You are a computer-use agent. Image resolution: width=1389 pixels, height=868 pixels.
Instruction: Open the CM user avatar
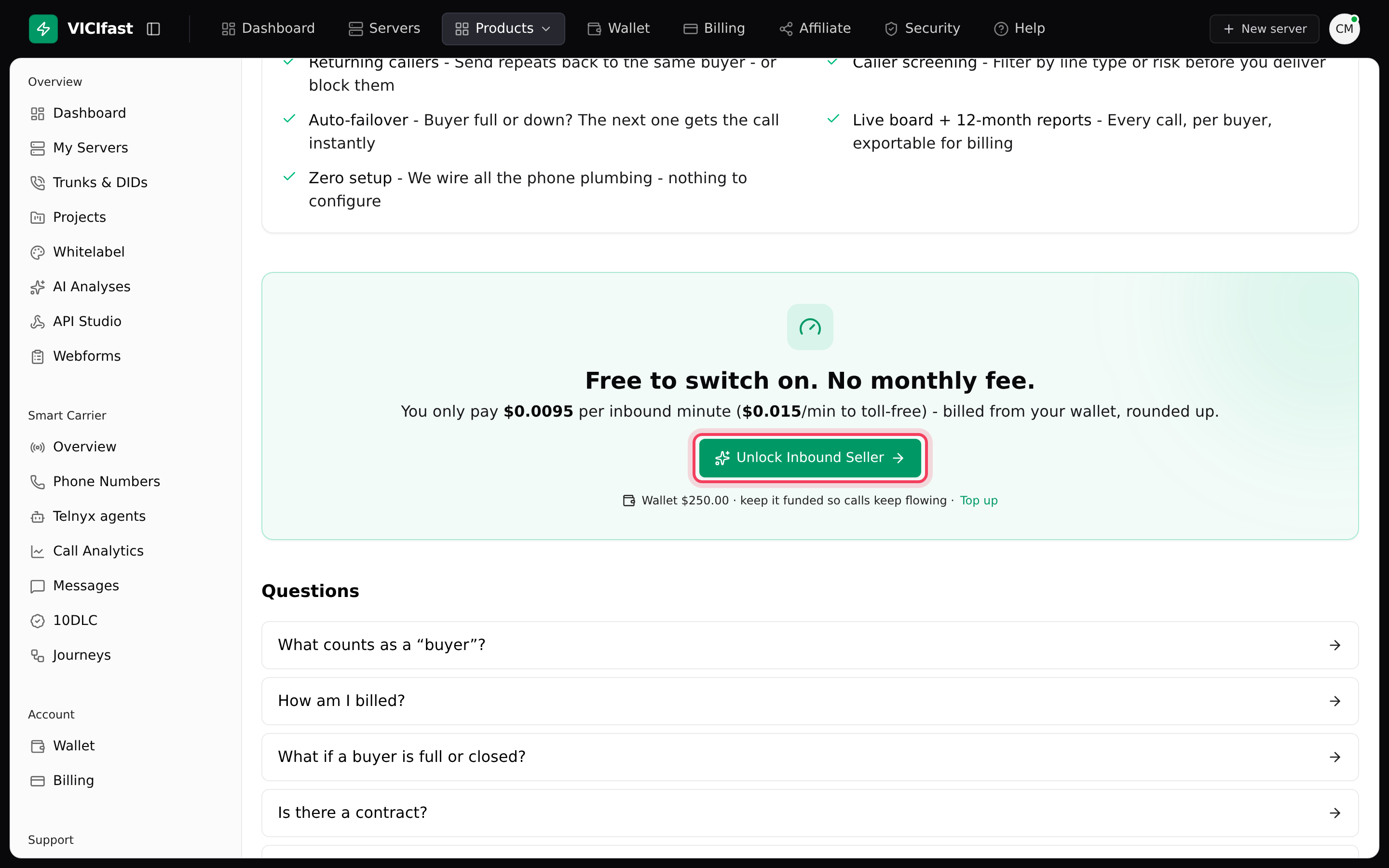point(1344,29)
